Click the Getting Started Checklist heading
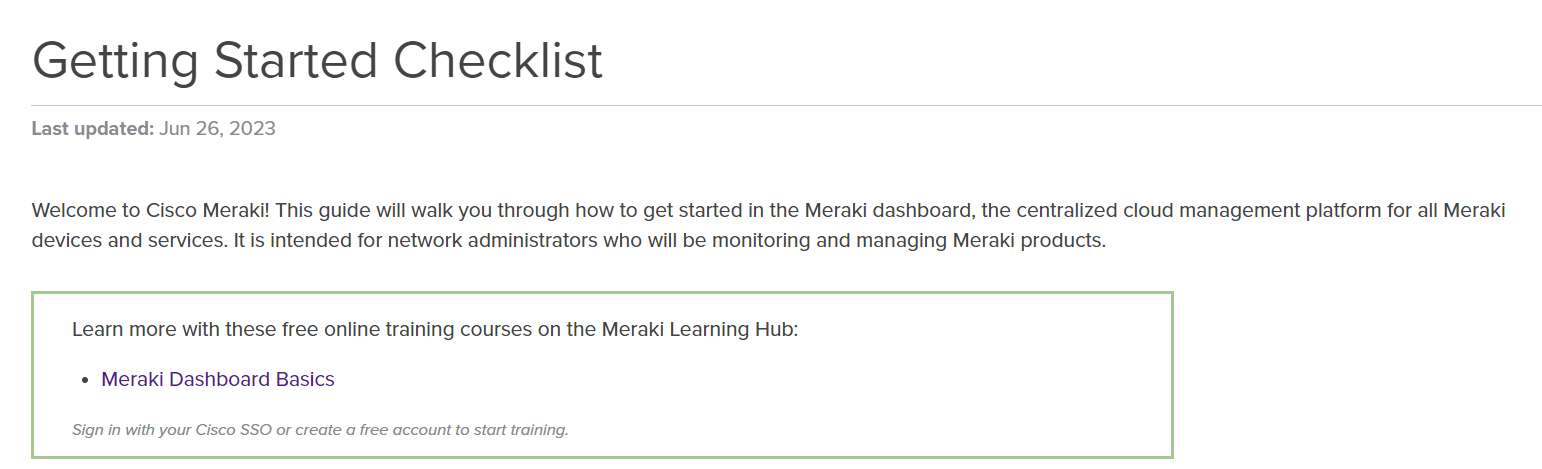The height and width of the screenshot is (469, 1542). (317, 61)
